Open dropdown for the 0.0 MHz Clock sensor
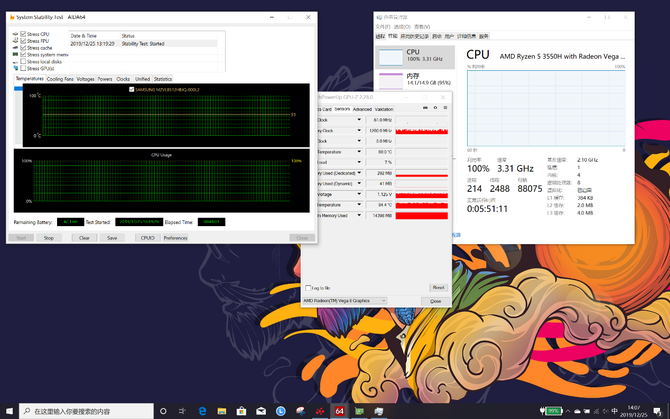 (359, 141)
